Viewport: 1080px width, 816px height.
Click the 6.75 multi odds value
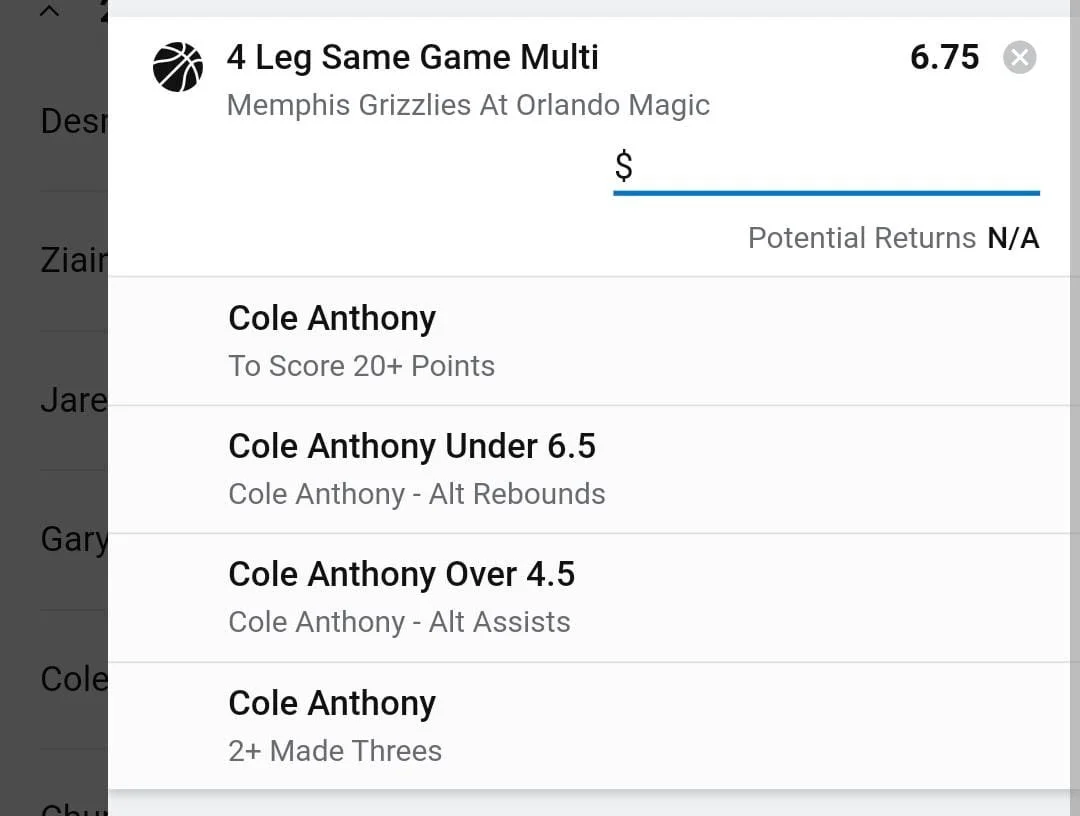coord(944,57)
